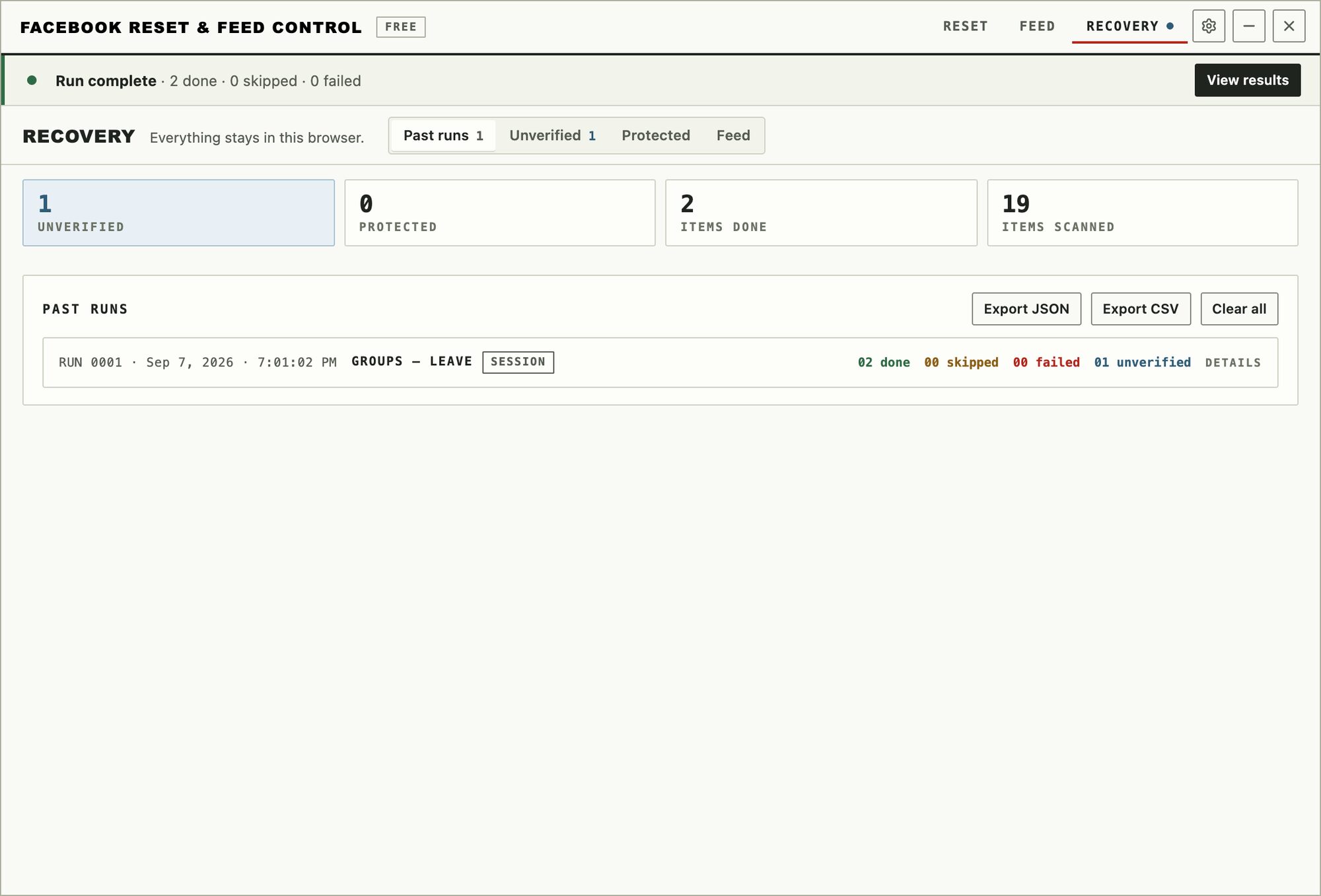Open DETAILS for Run 0001
The height and width of the screenshot is (896, 1321).
pyautogui.click(x=1232, y=362)
